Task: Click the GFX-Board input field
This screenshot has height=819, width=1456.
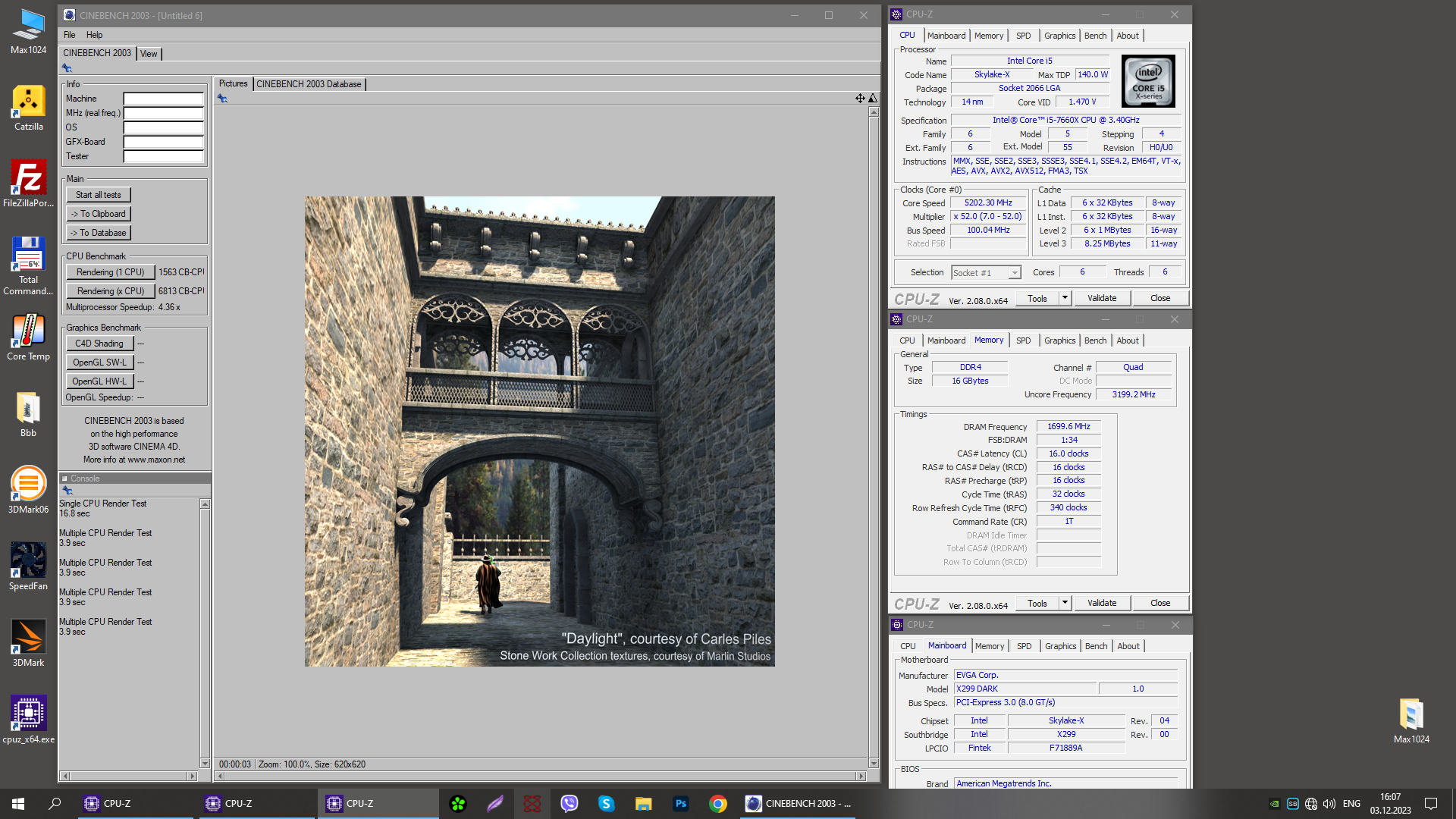Action: pos(164,142)
